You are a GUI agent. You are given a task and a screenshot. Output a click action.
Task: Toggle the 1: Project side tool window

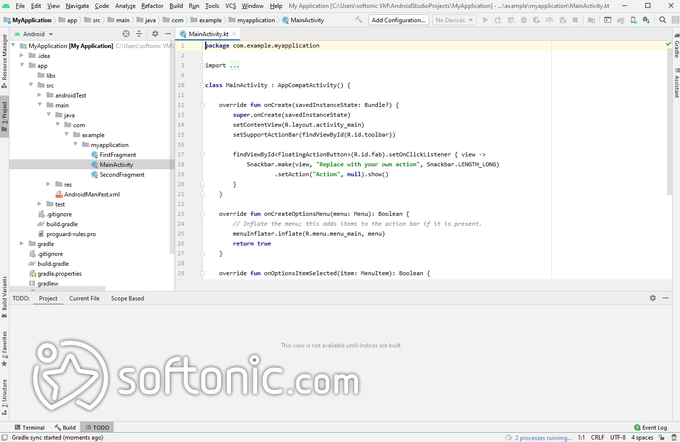click(x=4, y=116)
